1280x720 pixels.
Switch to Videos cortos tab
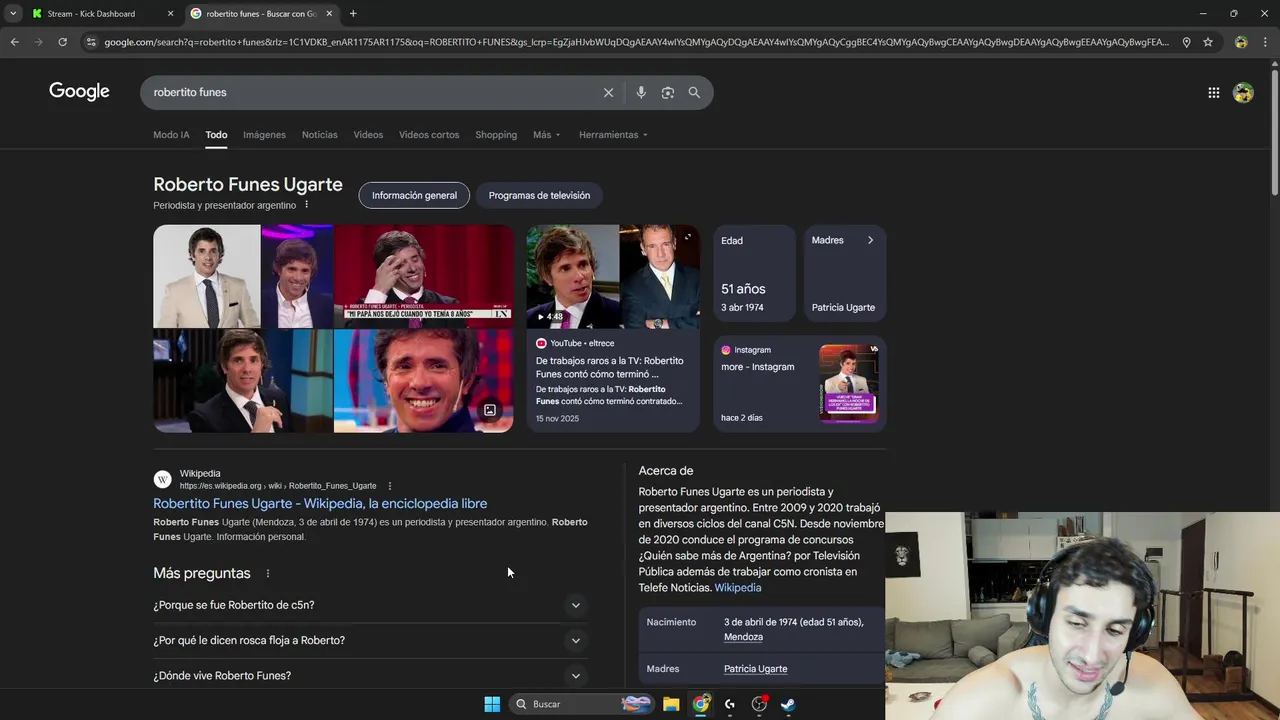(x=429, y=135)
